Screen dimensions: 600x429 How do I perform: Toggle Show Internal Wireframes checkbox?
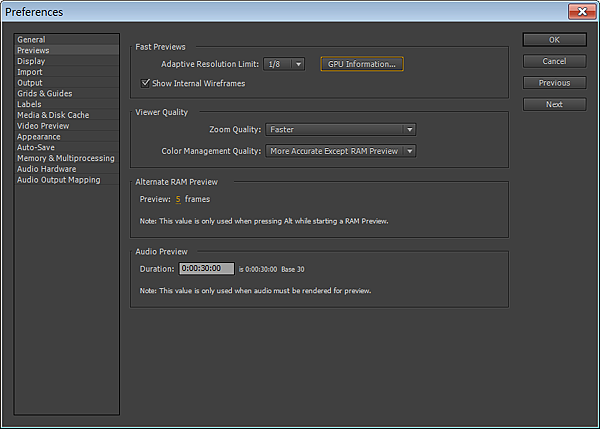pyautogui.click(x=145, y=83)
